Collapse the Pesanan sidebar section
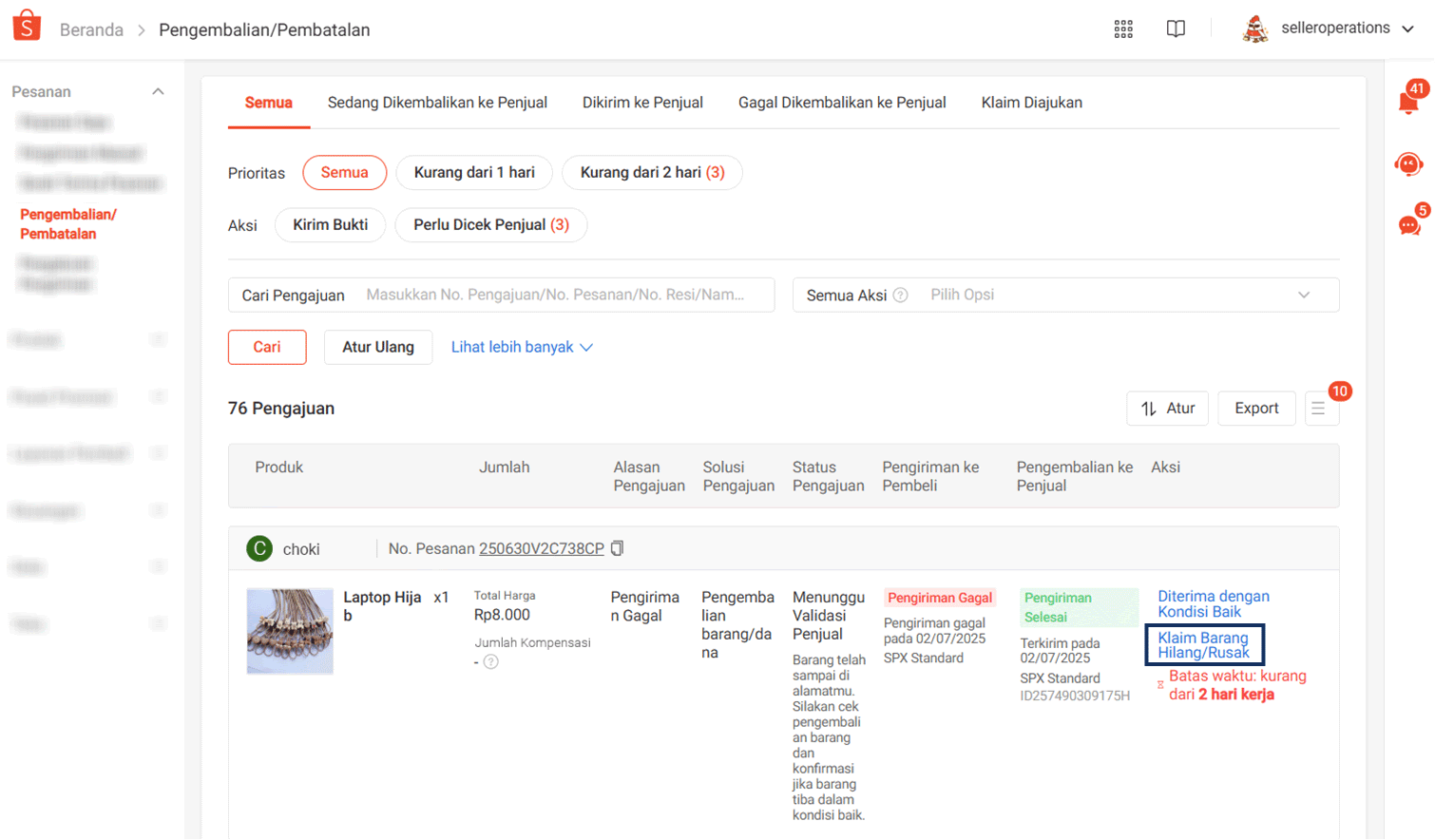Image resolution: width=1435 pixels, height=840 pixels. 158,91
